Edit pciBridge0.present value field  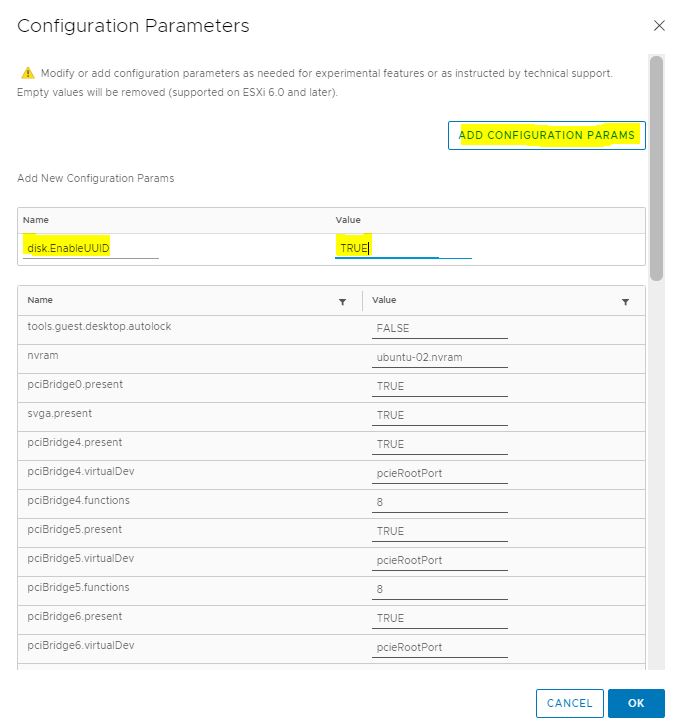[439, 386]
